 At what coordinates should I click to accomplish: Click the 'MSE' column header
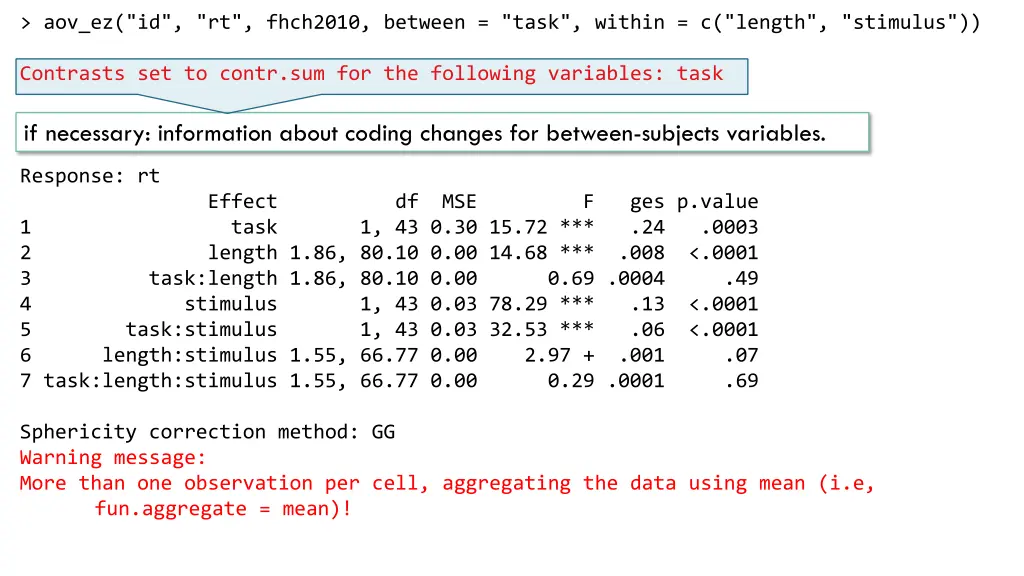[x=459, y=201]
